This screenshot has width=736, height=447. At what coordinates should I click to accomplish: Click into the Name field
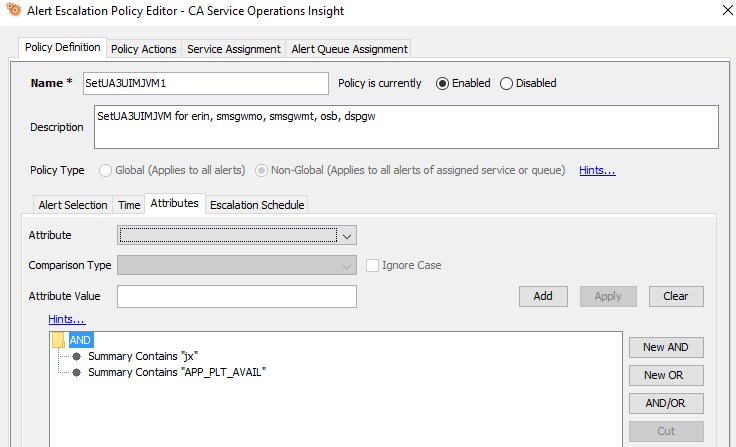206,84
